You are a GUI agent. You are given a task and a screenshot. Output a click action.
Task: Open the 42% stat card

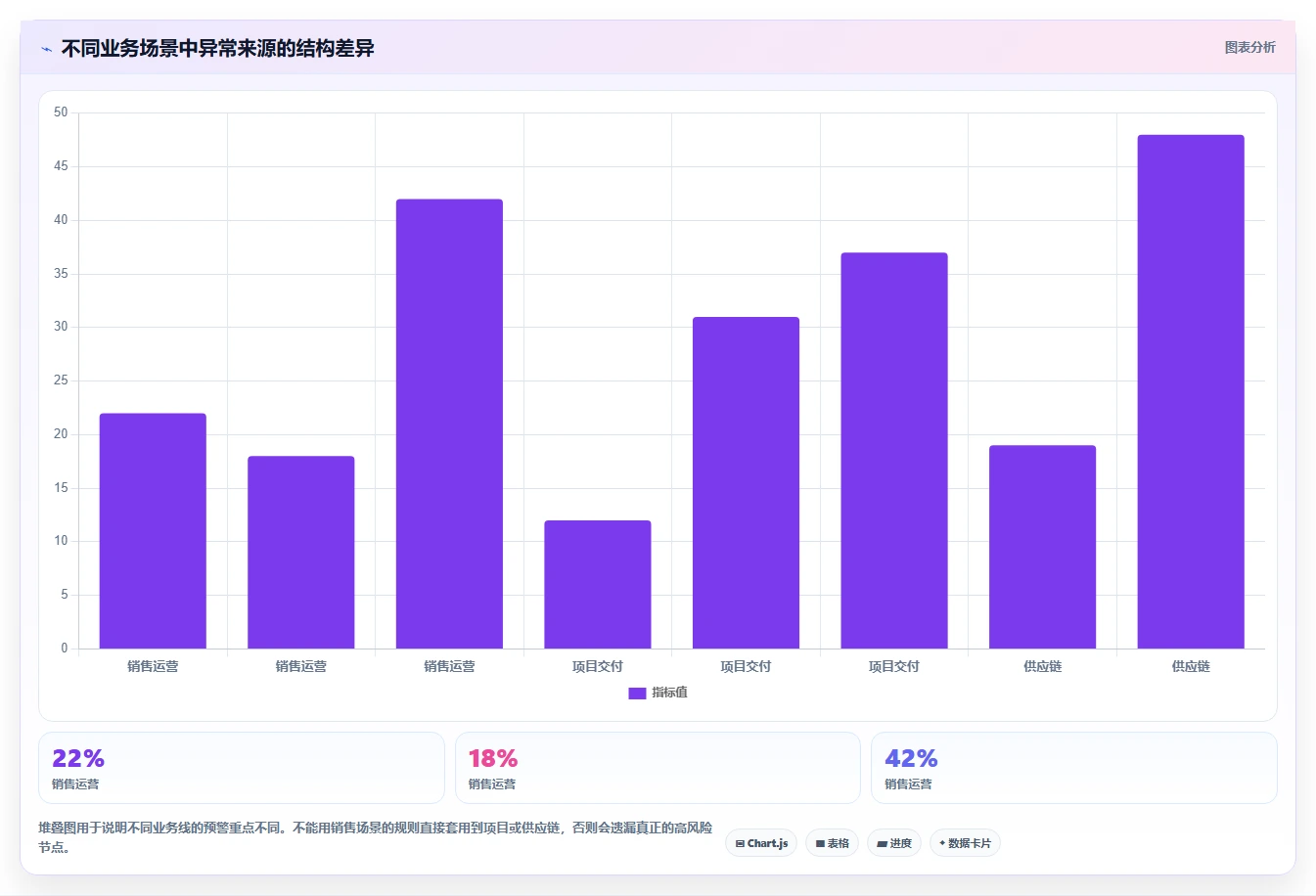point(1074,768)
